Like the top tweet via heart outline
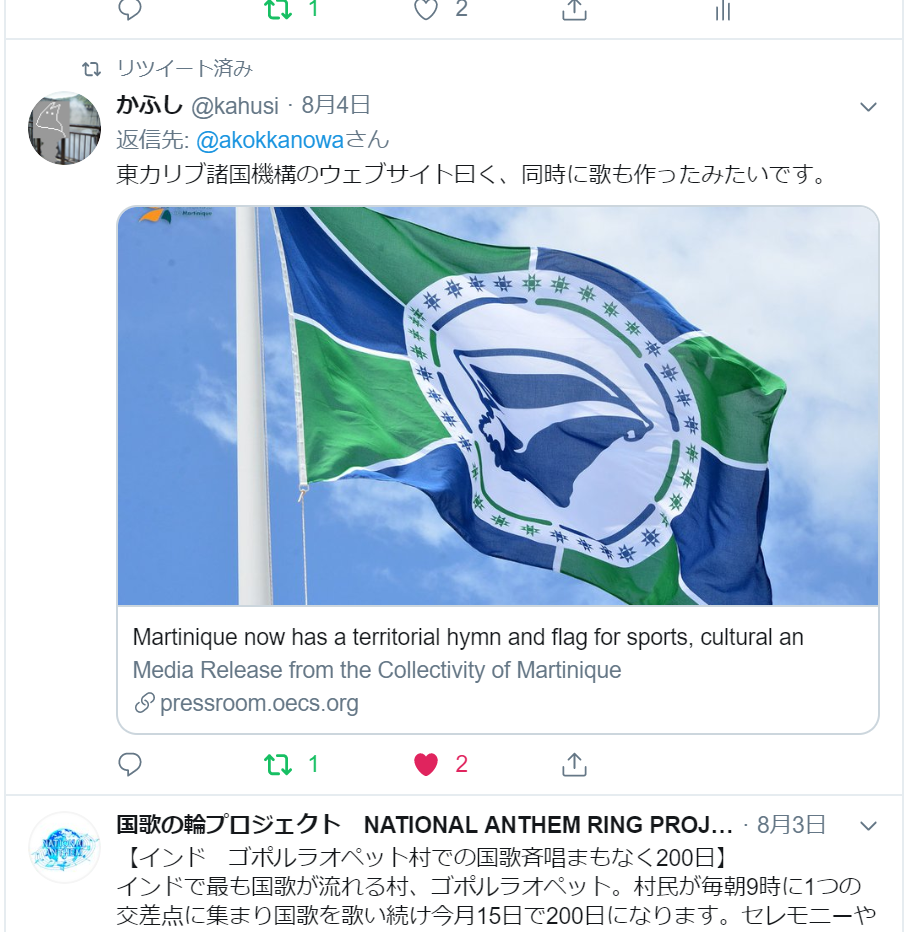 426,10
